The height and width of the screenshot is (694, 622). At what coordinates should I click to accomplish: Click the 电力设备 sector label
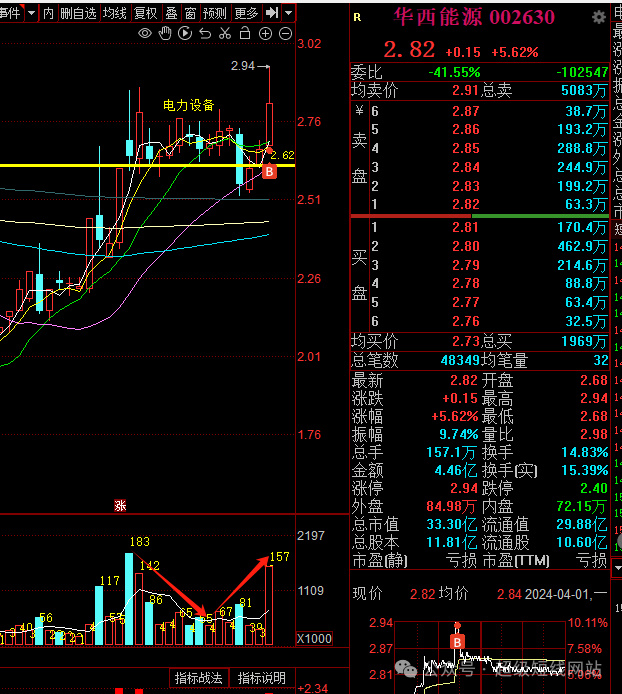tap(189, 105)
